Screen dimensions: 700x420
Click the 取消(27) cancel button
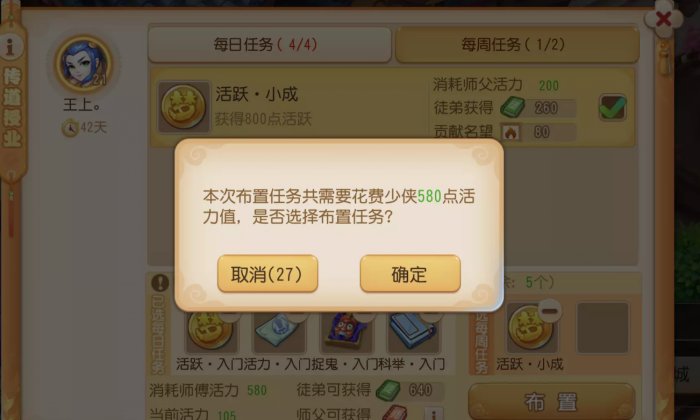267,274
